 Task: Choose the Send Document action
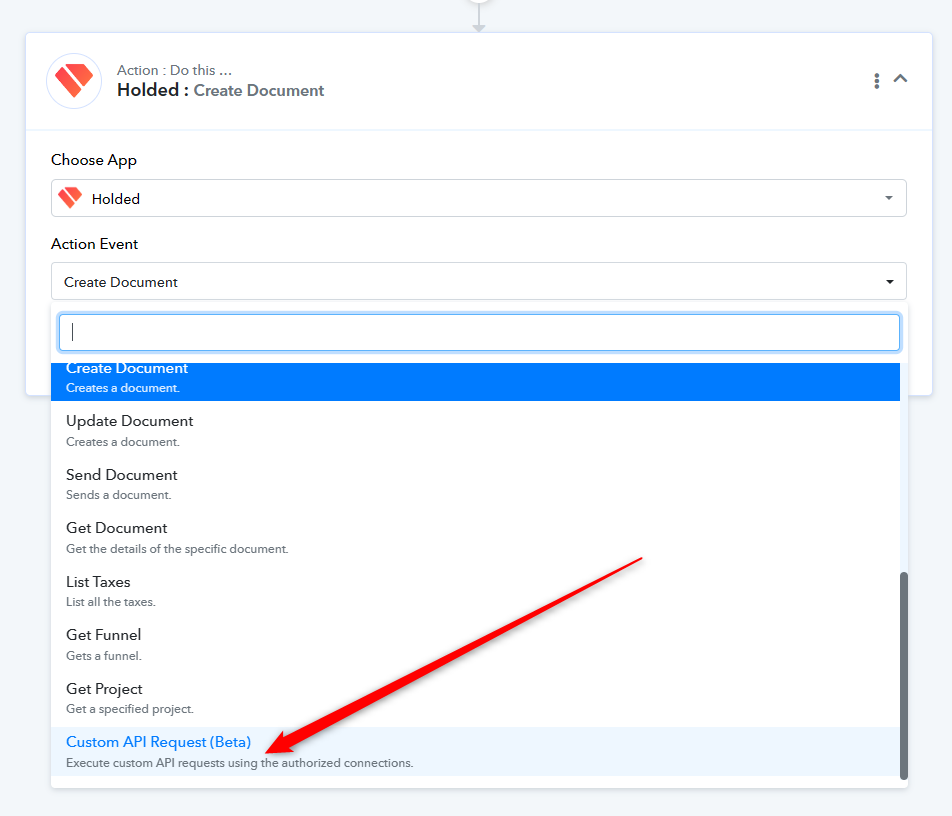point(475,484)
